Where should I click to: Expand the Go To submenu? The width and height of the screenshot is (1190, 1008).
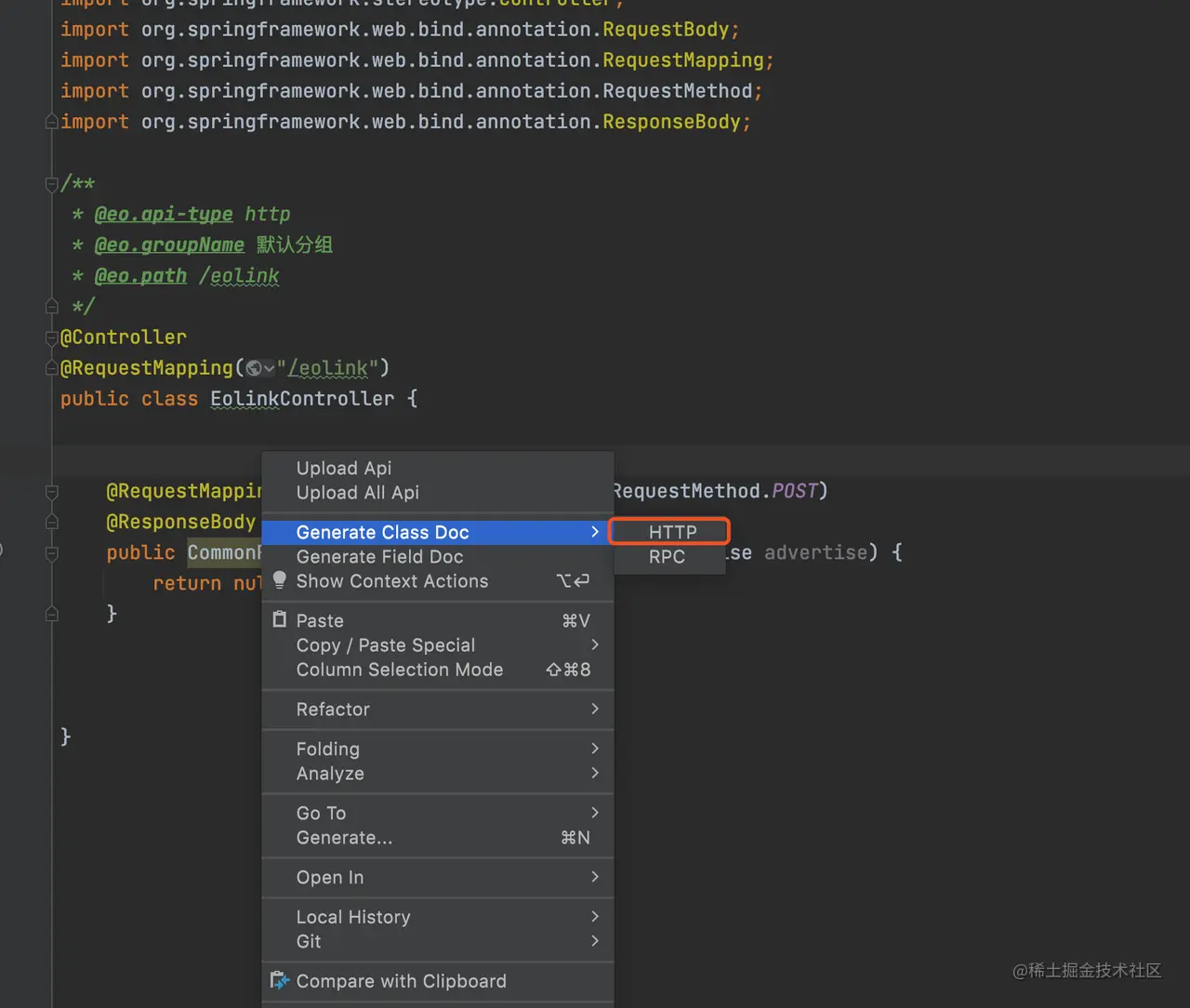438,813
